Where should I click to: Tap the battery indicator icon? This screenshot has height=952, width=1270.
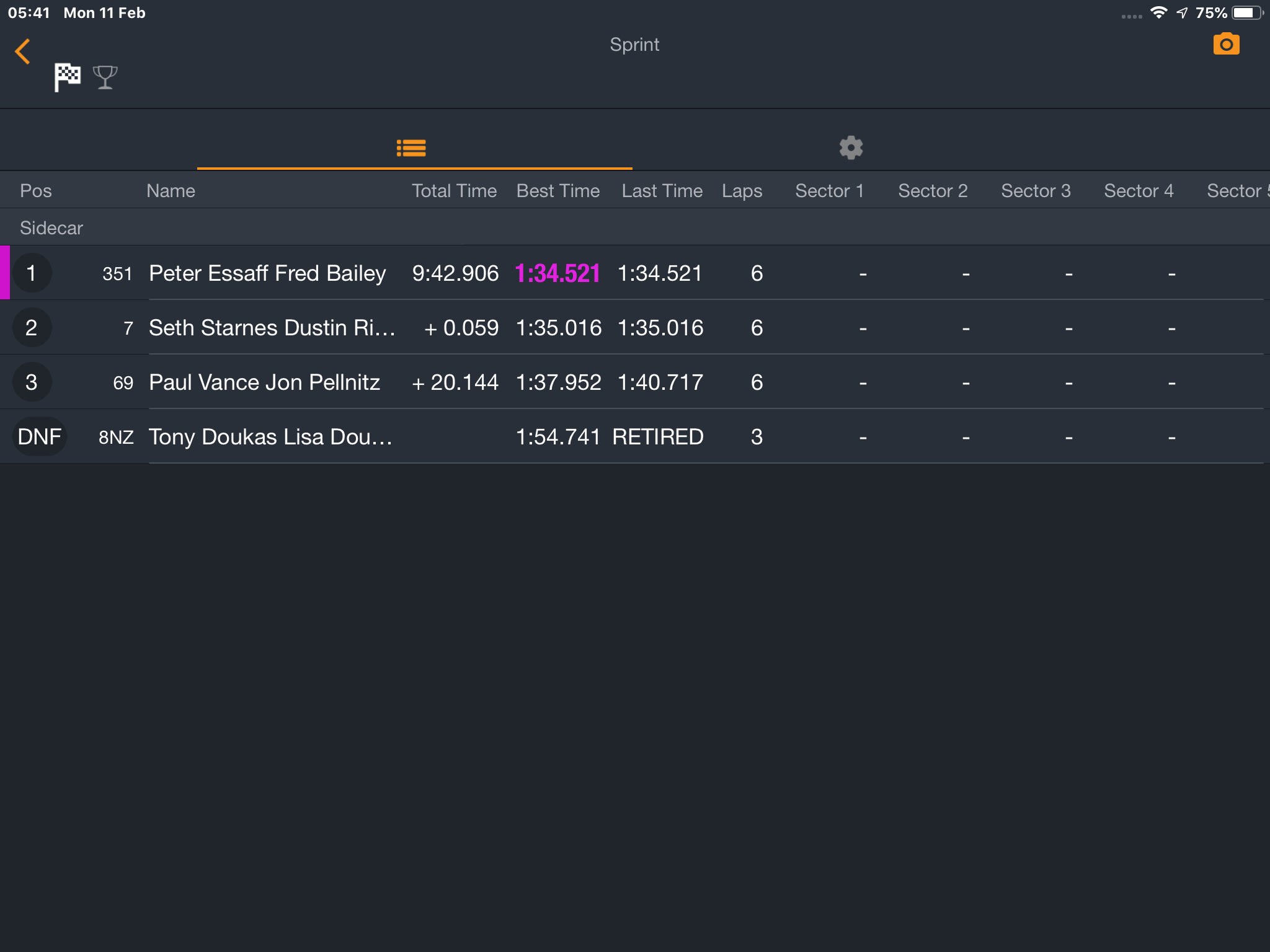[x=1247, y=12]
